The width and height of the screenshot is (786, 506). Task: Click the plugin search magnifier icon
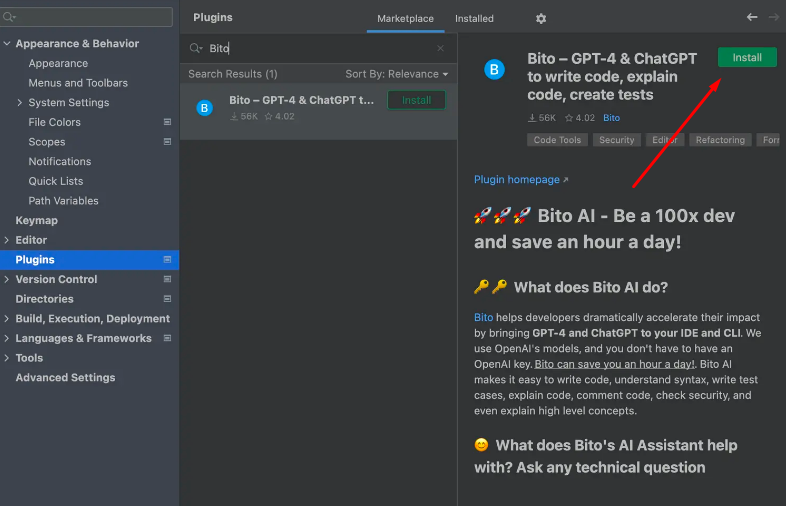coord(195,48)
